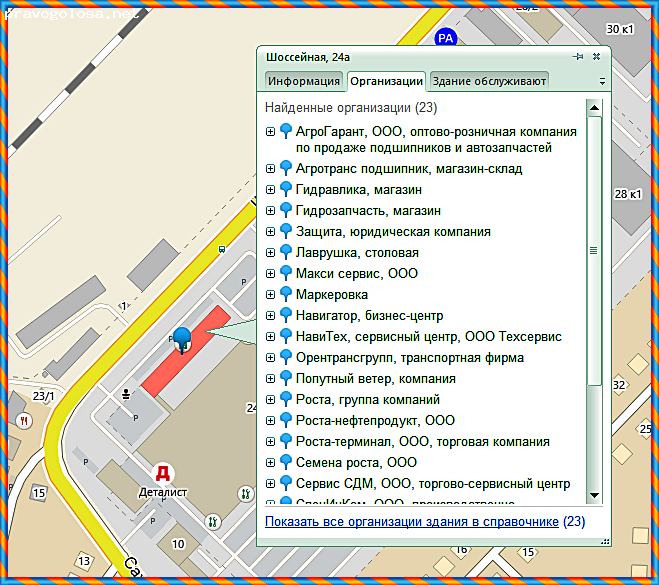Image resolution: width=659 pixels, height=585 pixels.
Task: Close the Шоссейная, 24а info panel
Action: pyautogui.click(x=597, y=57)
